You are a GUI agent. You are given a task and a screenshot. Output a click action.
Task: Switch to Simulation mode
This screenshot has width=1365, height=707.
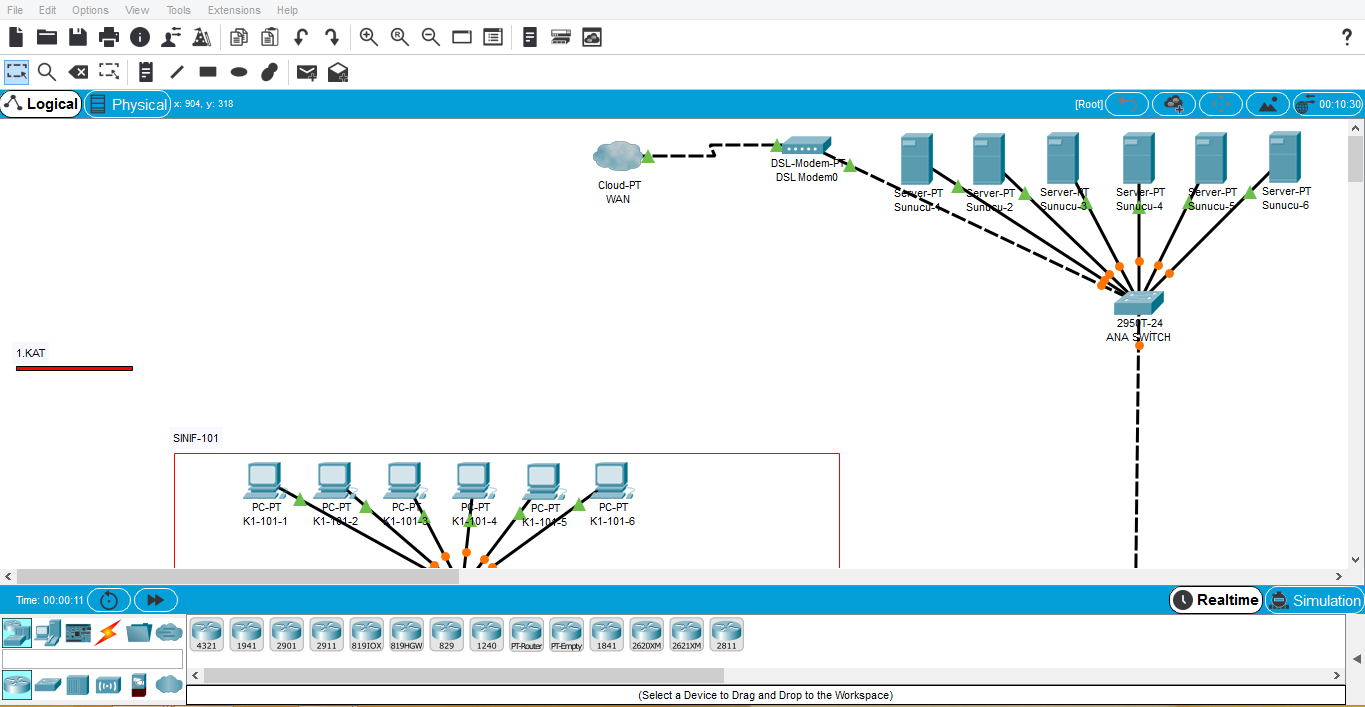pos(1315,600)
